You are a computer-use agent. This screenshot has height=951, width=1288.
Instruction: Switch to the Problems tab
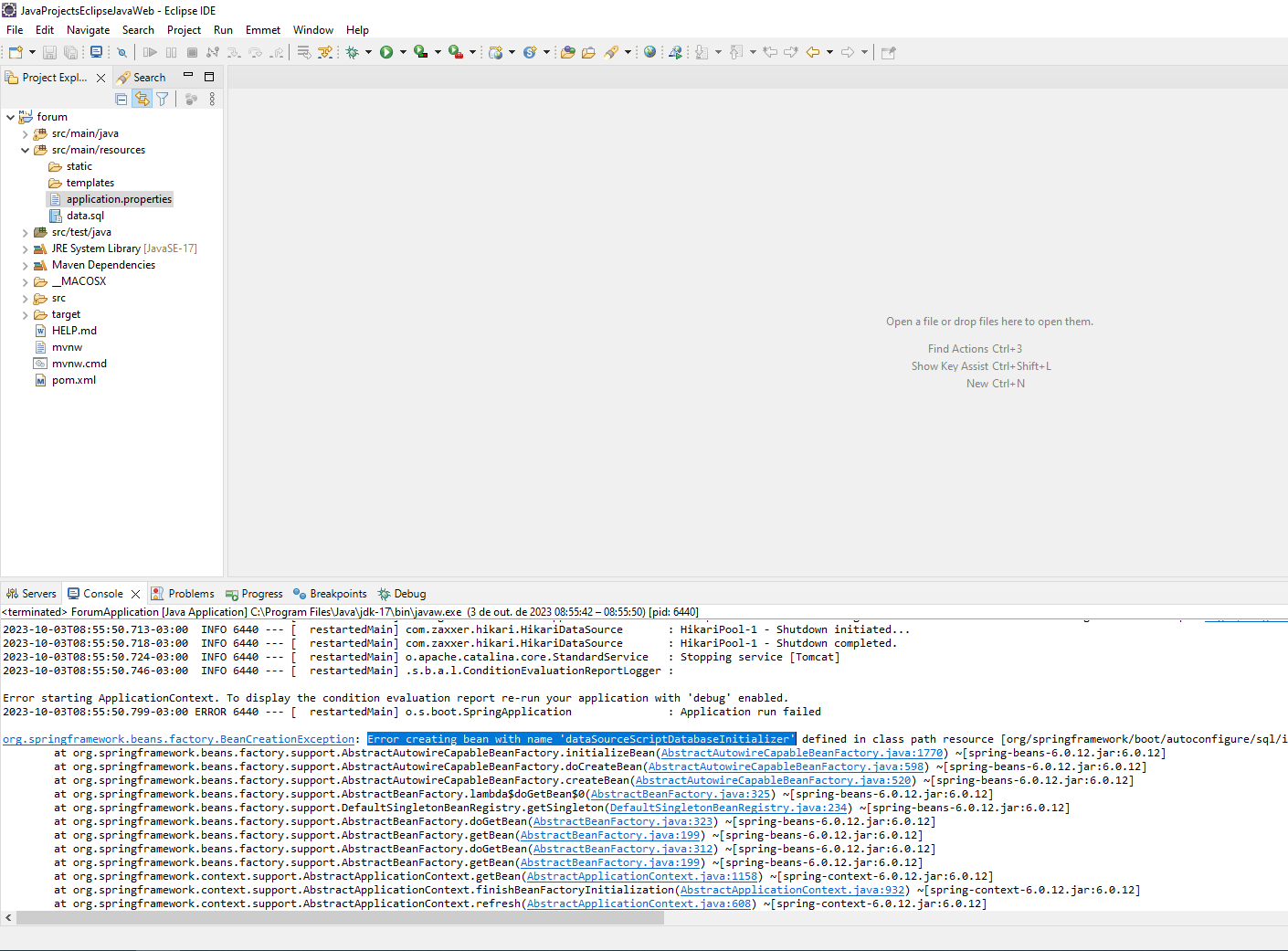pos(183,594)
